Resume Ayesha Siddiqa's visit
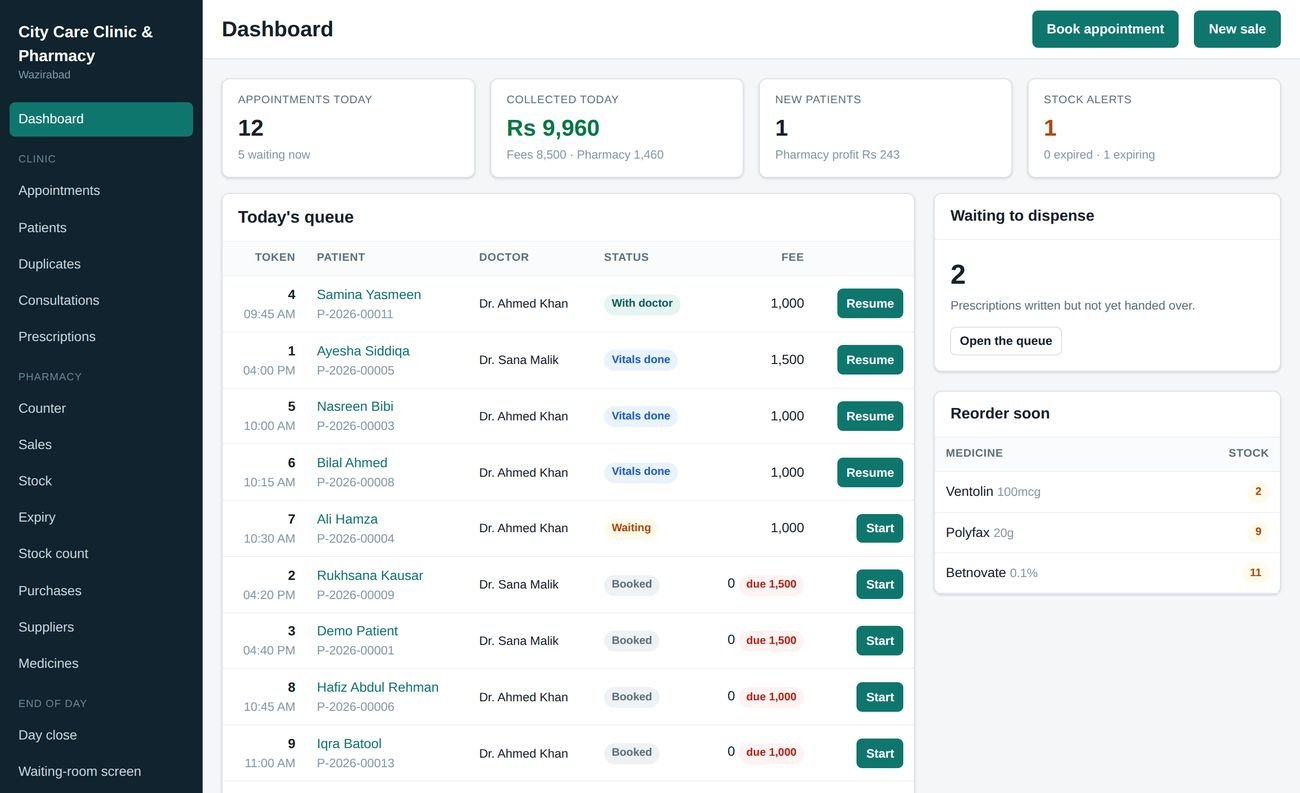Viewport: 1300px width, 793px height. pyautogui.click(x=870, y=360)
